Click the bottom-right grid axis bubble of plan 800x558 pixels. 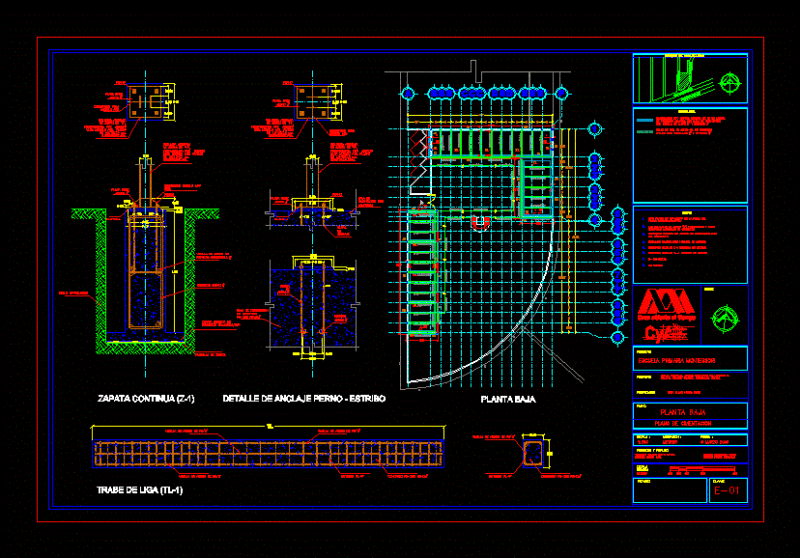point(618,337)
